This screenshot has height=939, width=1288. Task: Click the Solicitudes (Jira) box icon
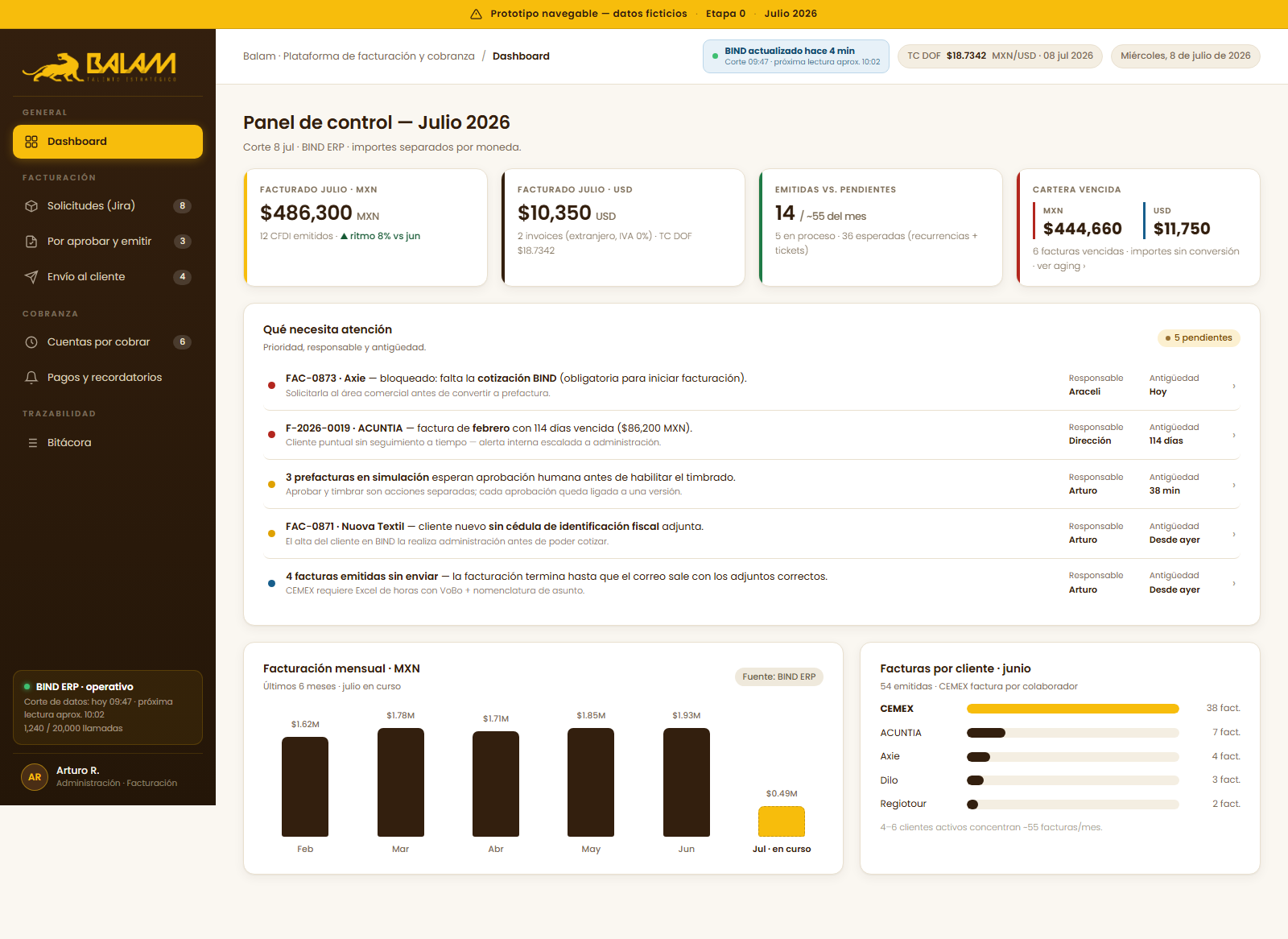[x=31, y=206]
